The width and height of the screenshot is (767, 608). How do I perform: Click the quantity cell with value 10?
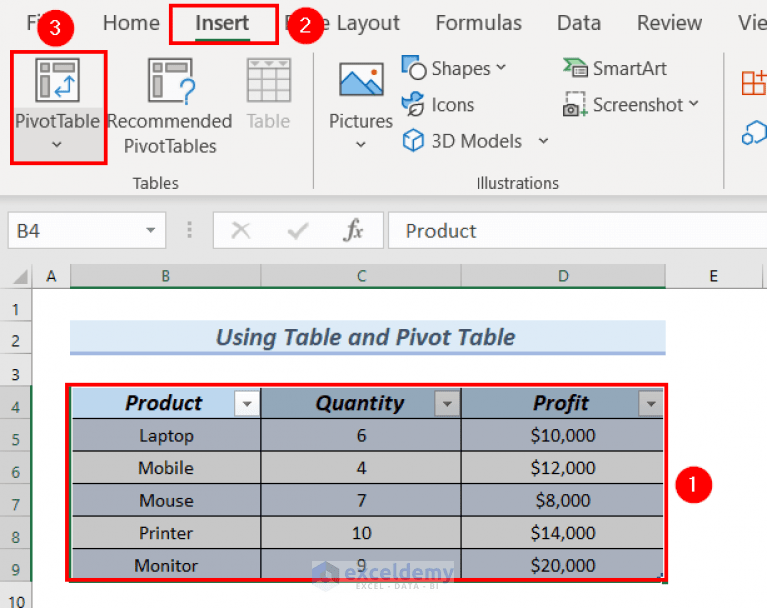(361, 533)
